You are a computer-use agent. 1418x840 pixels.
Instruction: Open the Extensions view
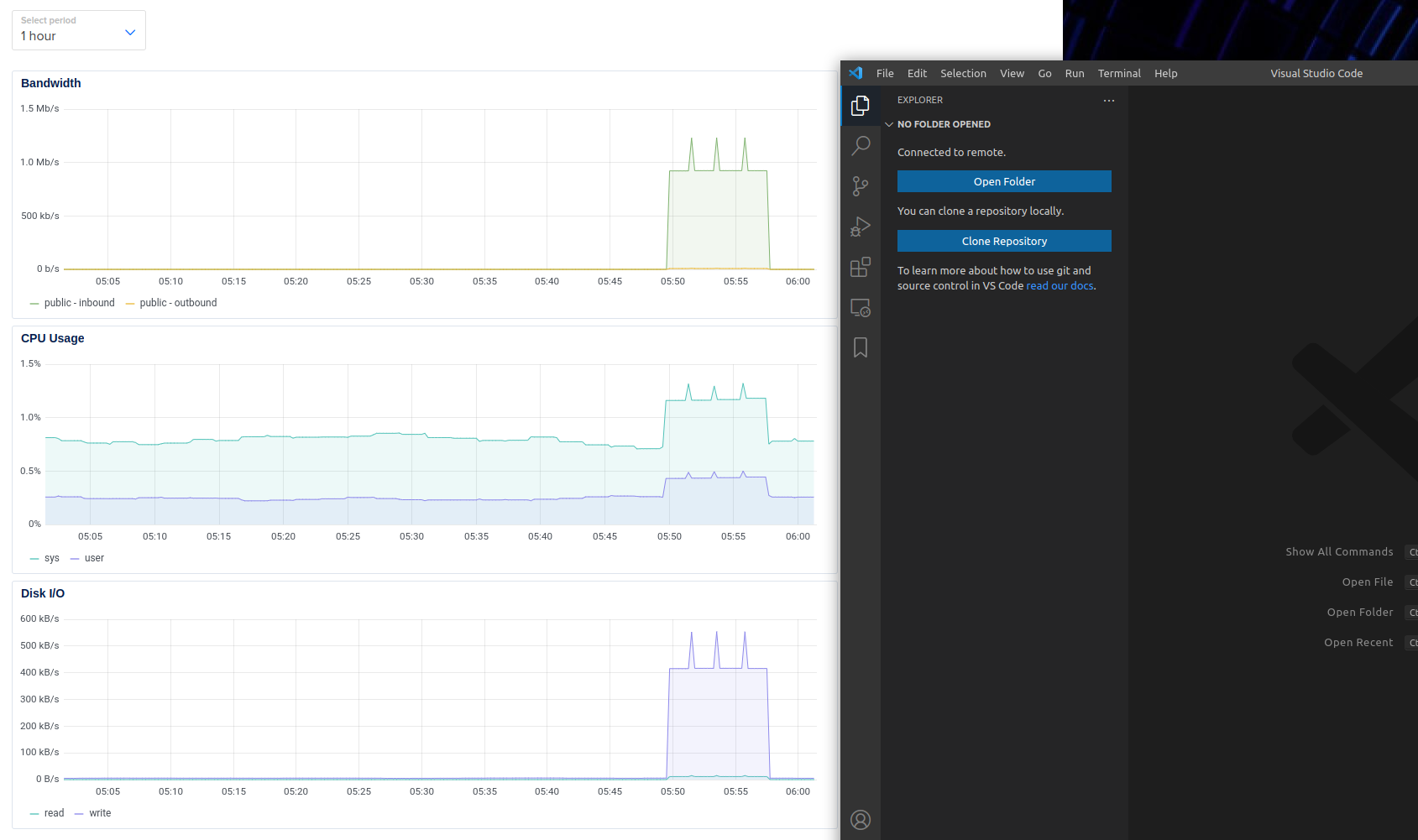tap(861, 267)
